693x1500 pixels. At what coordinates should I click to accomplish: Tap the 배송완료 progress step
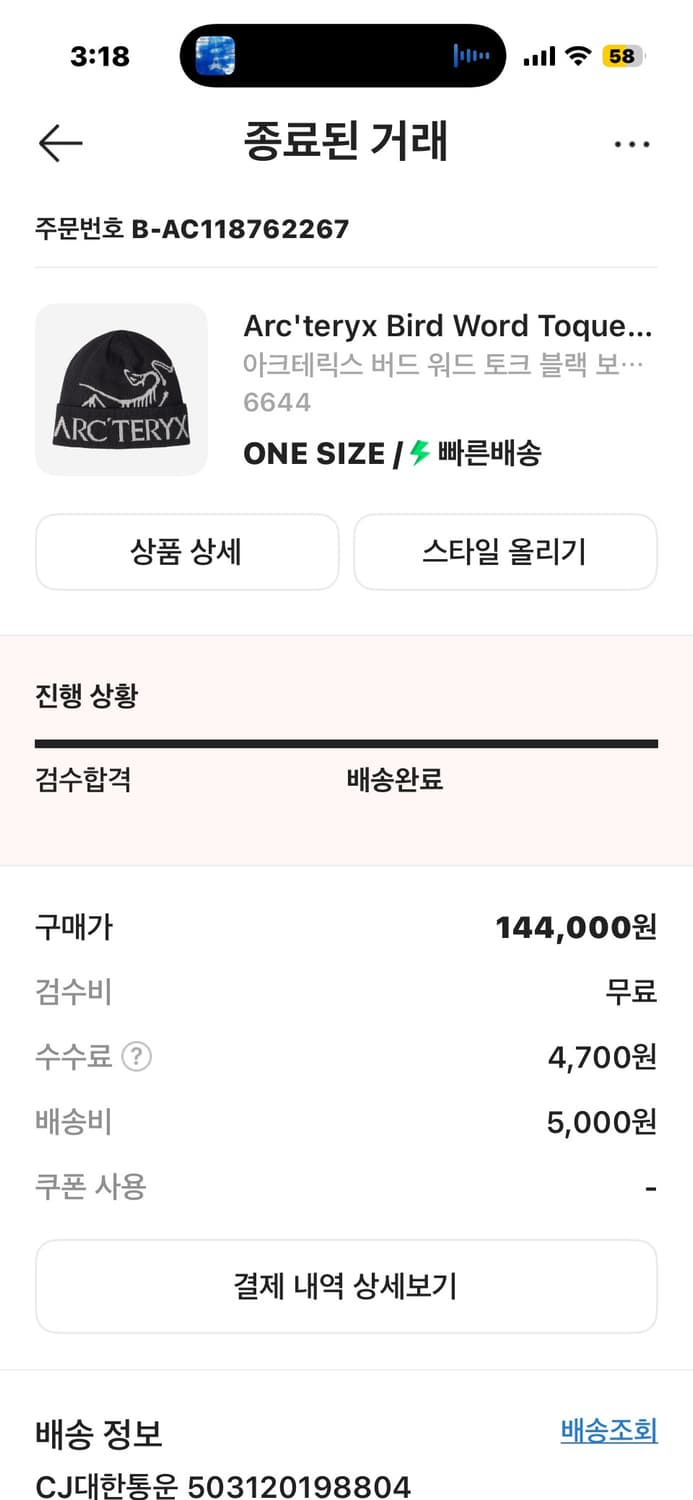(x=392, y=779)
